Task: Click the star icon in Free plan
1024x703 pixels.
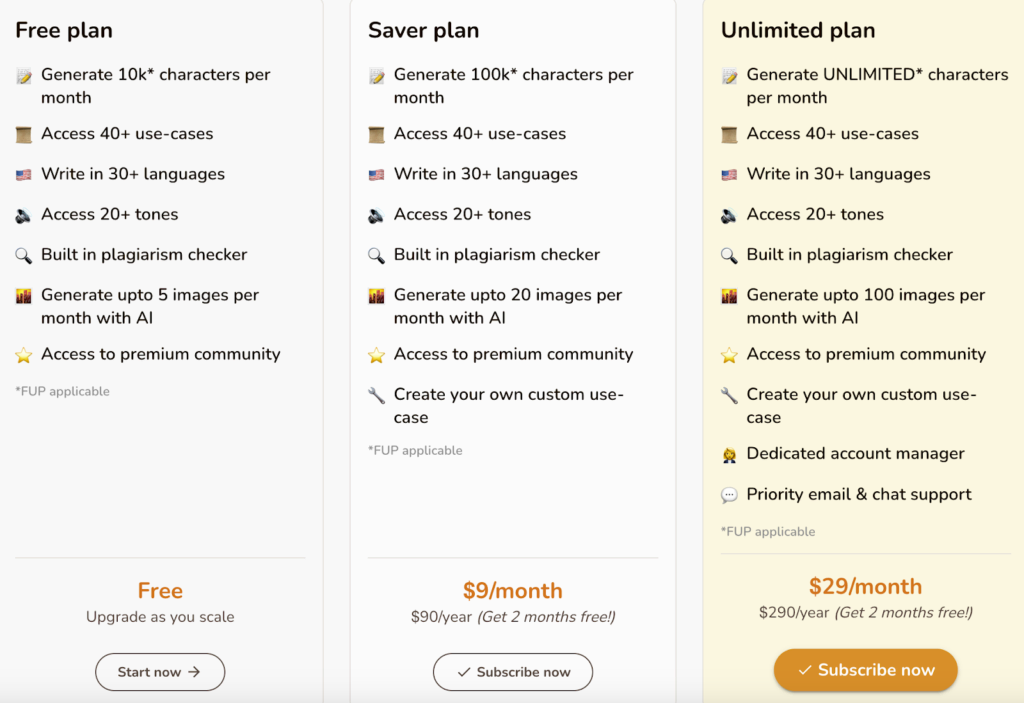Action: pyautogui.click(x=24, y=355)
